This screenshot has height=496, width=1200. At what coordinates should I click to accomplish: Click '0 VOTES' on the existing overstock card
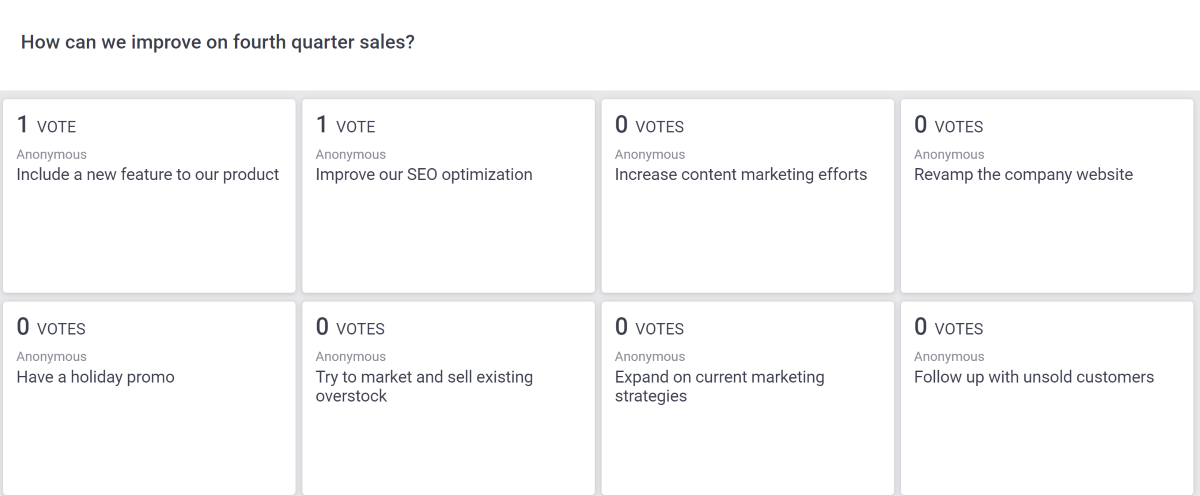coord(350,328)
